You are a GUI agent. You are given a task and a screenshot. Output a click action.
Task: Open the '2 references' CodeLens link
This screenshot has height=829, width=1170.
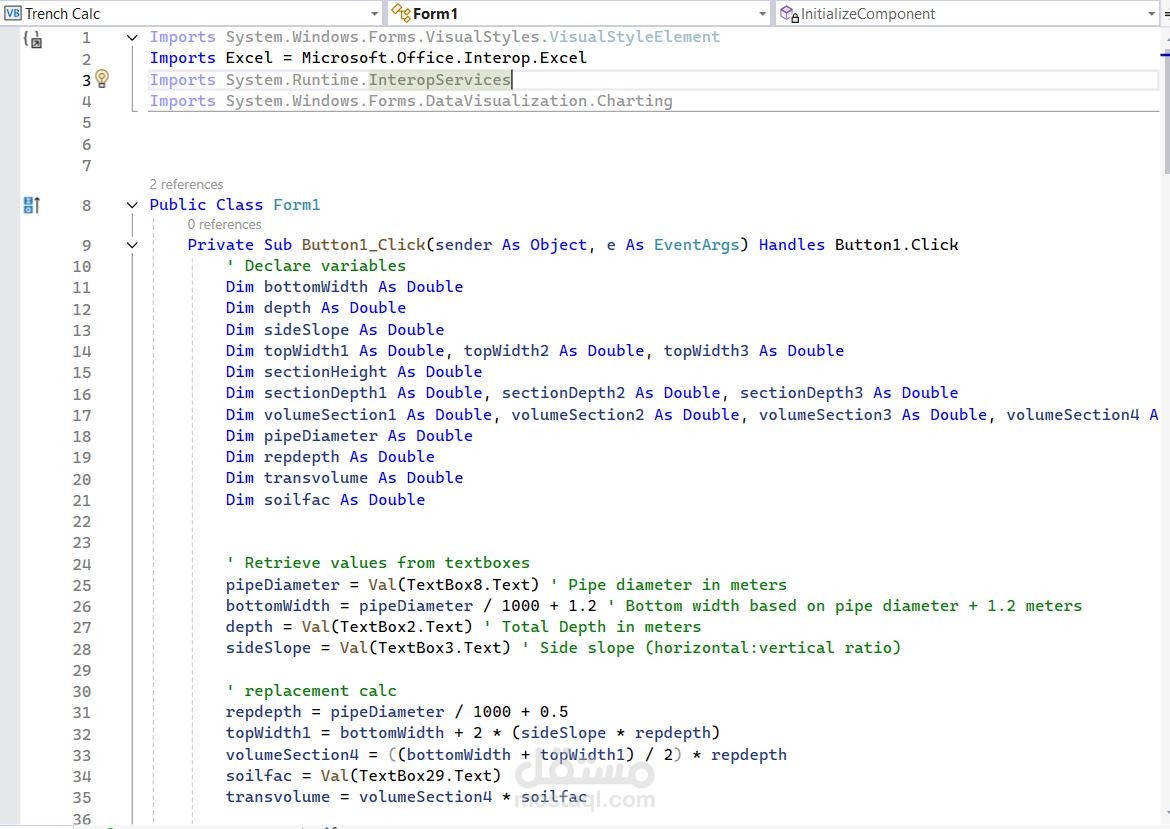click(x=186, y=184)
